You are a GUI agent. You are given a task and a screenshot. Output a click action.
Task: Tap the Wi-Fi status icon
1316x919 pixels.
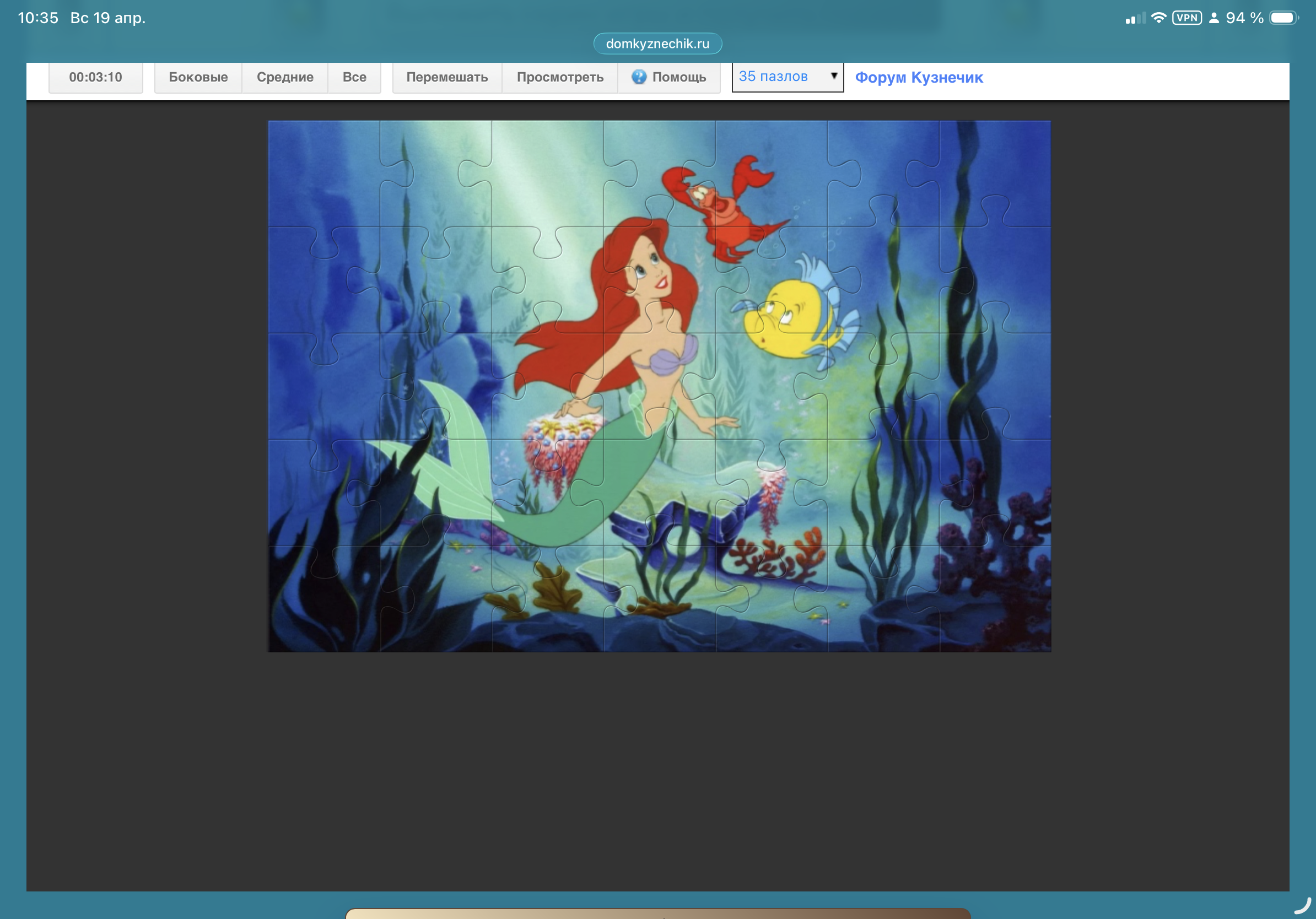click(1158, 18)
